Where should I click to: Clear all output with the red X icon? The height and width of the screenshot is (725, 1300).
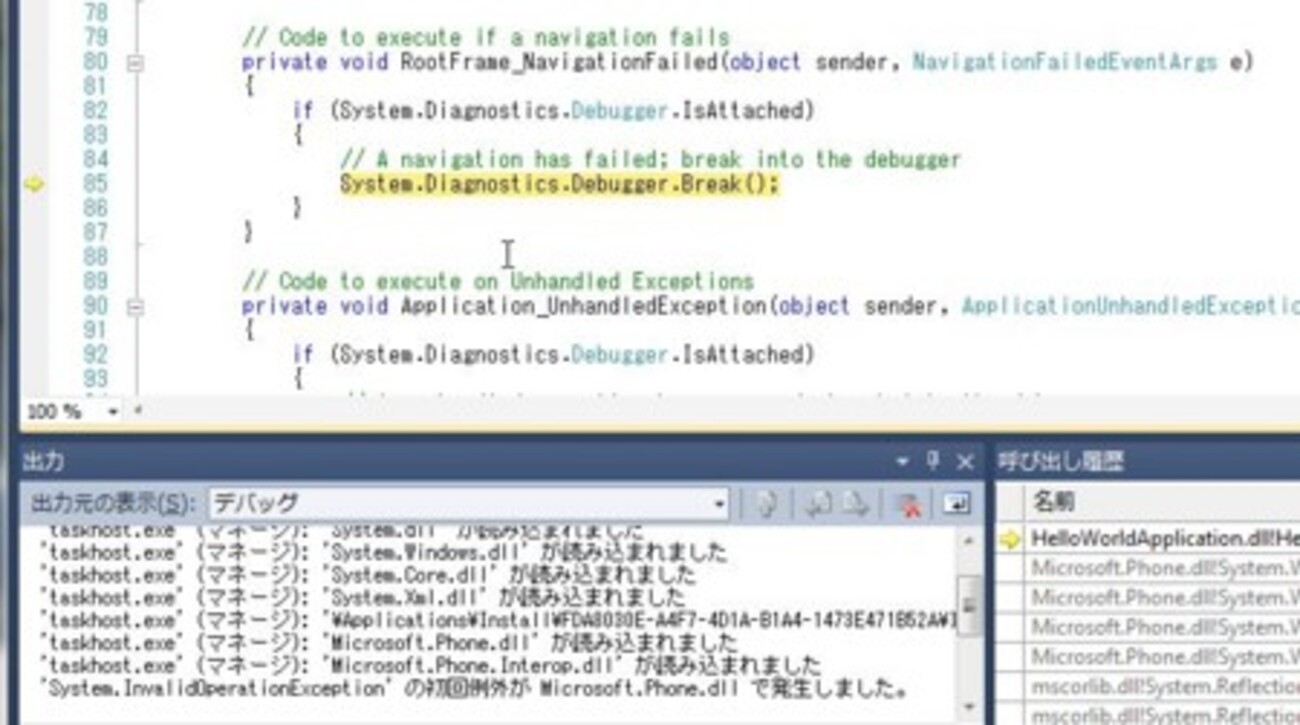909,504
